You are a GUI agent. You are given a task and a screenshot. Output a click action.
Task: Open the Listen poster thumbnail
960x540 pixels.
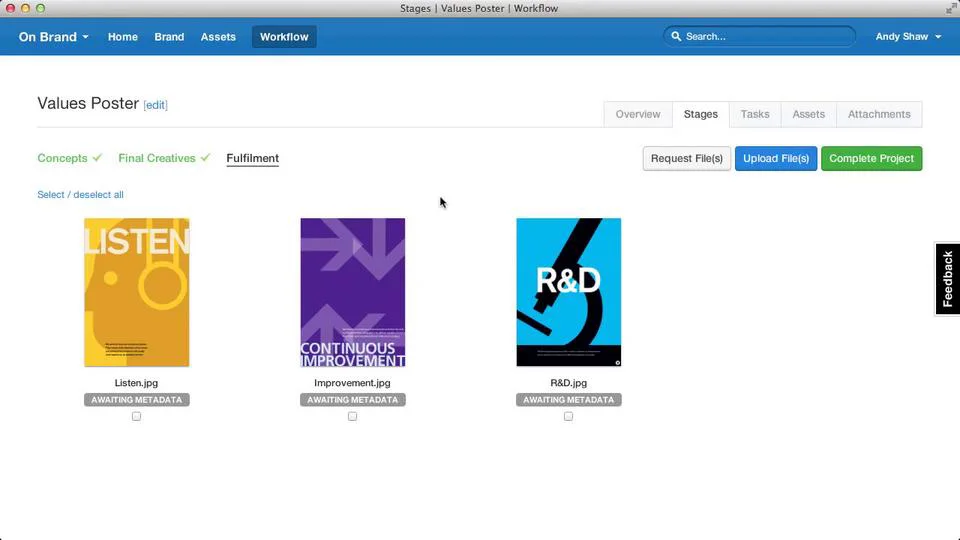point(137,293)
